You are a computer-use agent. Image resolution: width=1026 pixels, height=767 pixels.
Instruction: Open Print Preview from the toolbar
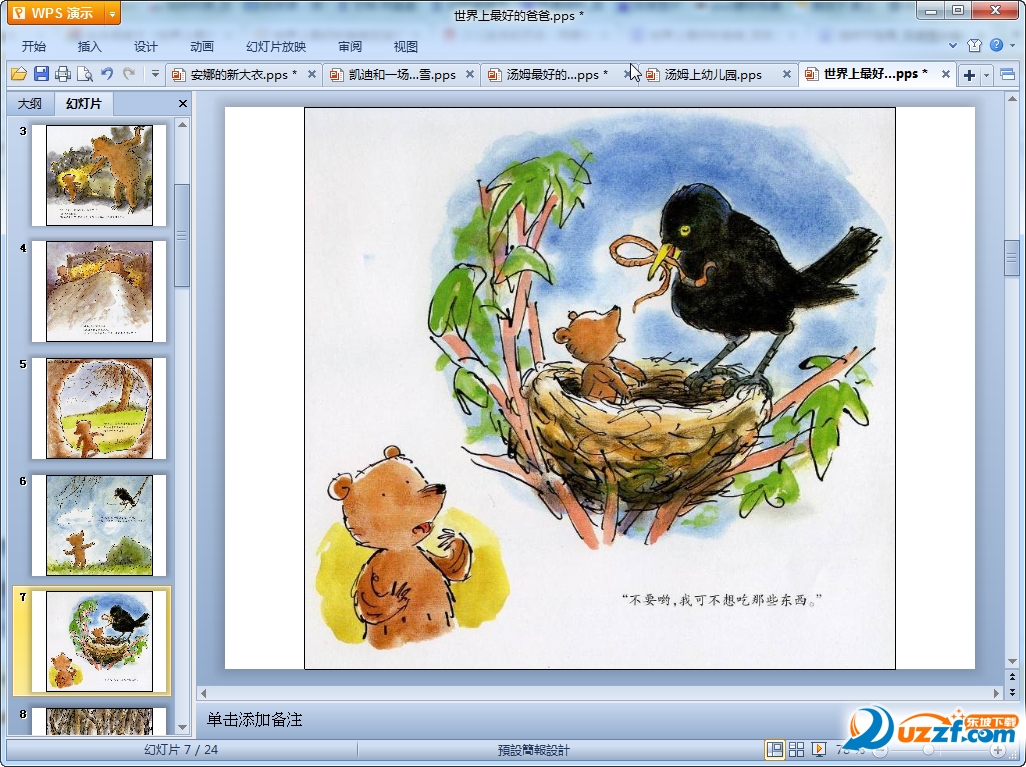(x=84, y=74)
